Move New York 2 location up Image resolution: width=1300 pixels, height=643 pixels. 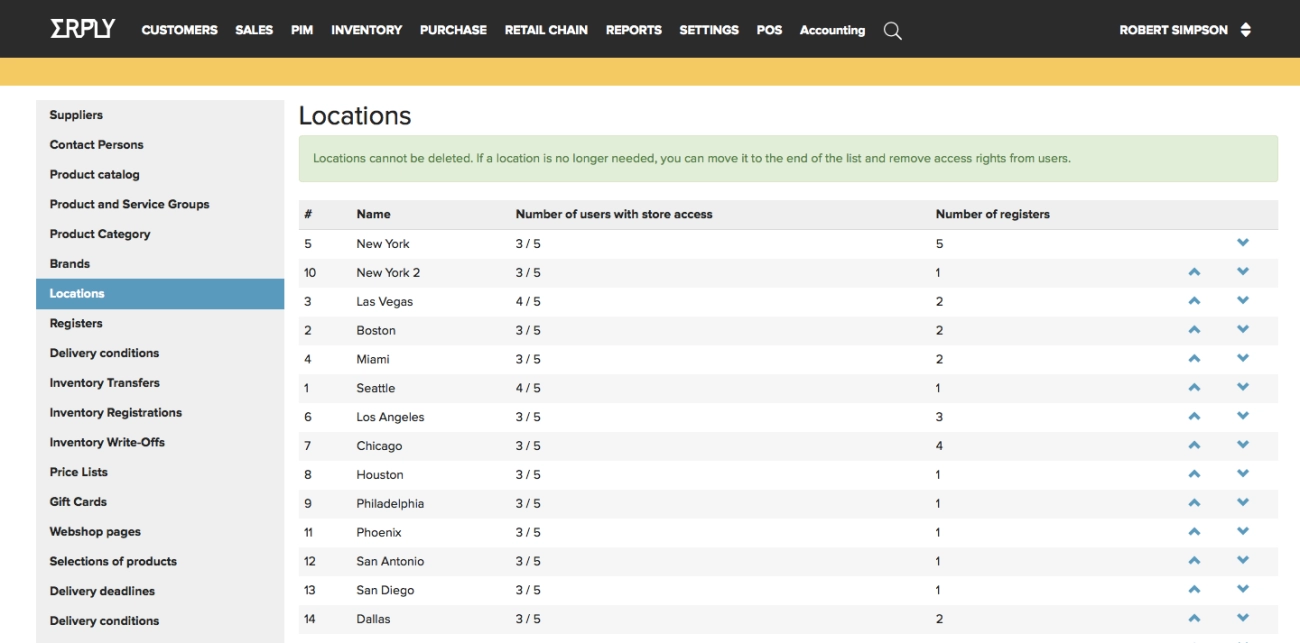[1193, 272]
